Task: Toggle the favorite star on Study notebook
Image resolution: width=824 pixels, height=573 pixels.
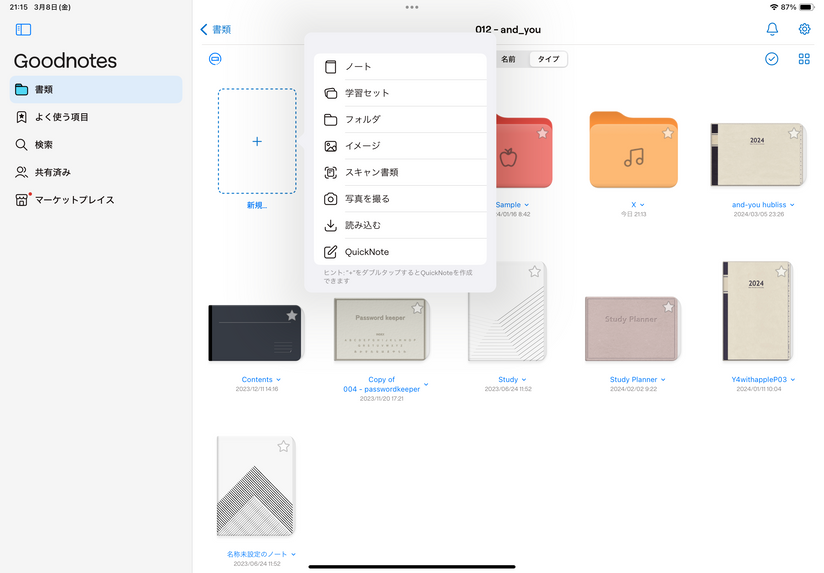Action: pos(534,272)
